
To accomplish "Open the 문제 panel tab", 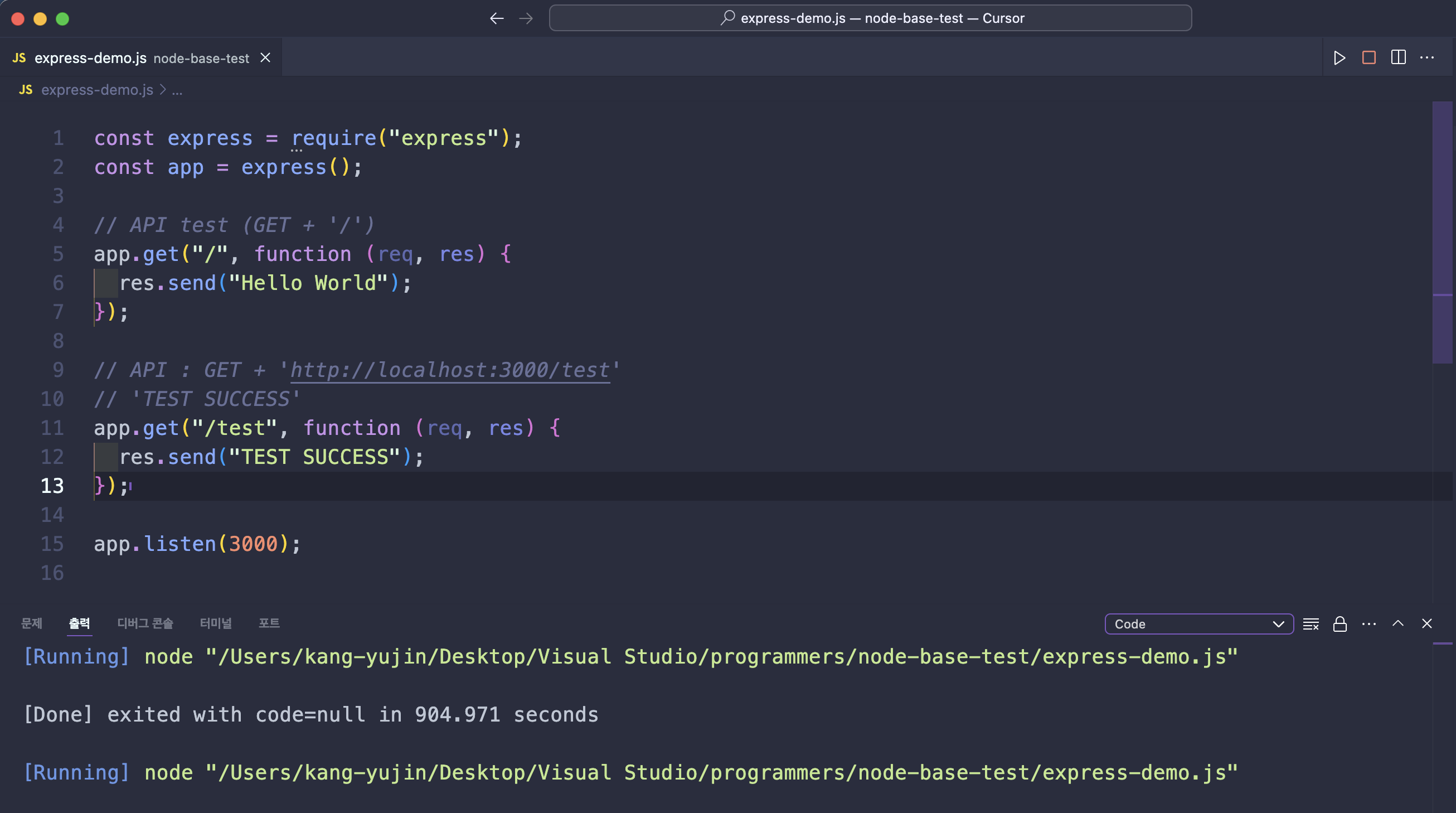I will click(x=32, y=623).
